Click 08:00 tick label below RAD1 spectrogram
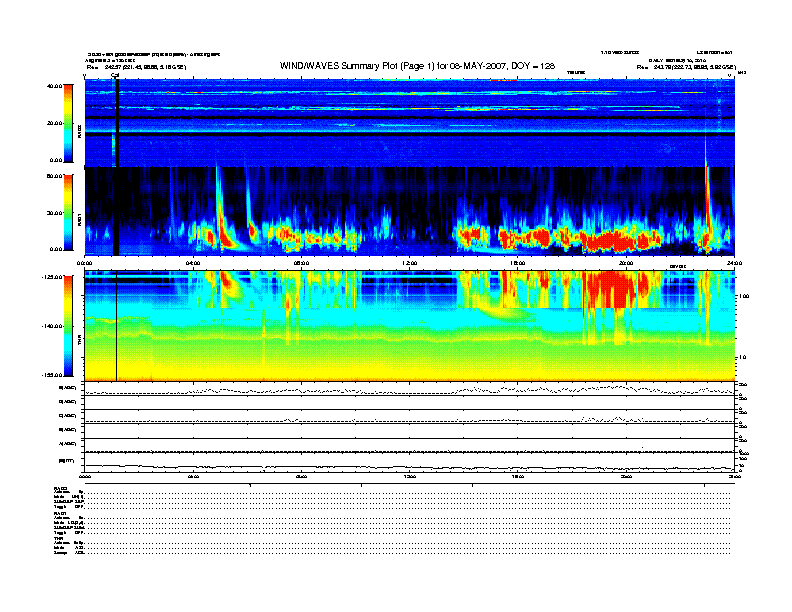 pyautogui.click(x=301, y=263)
